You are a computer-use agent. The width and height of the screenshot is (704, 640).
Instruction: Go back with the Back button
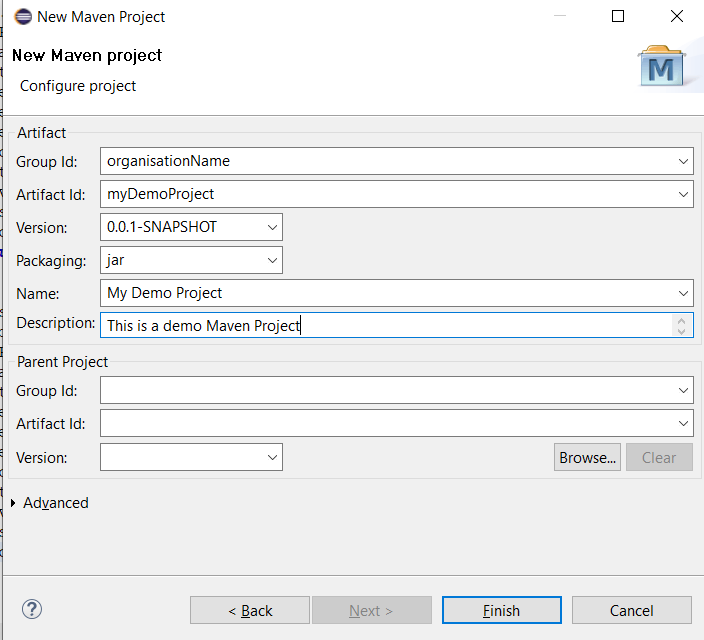[x=250, y=610]
